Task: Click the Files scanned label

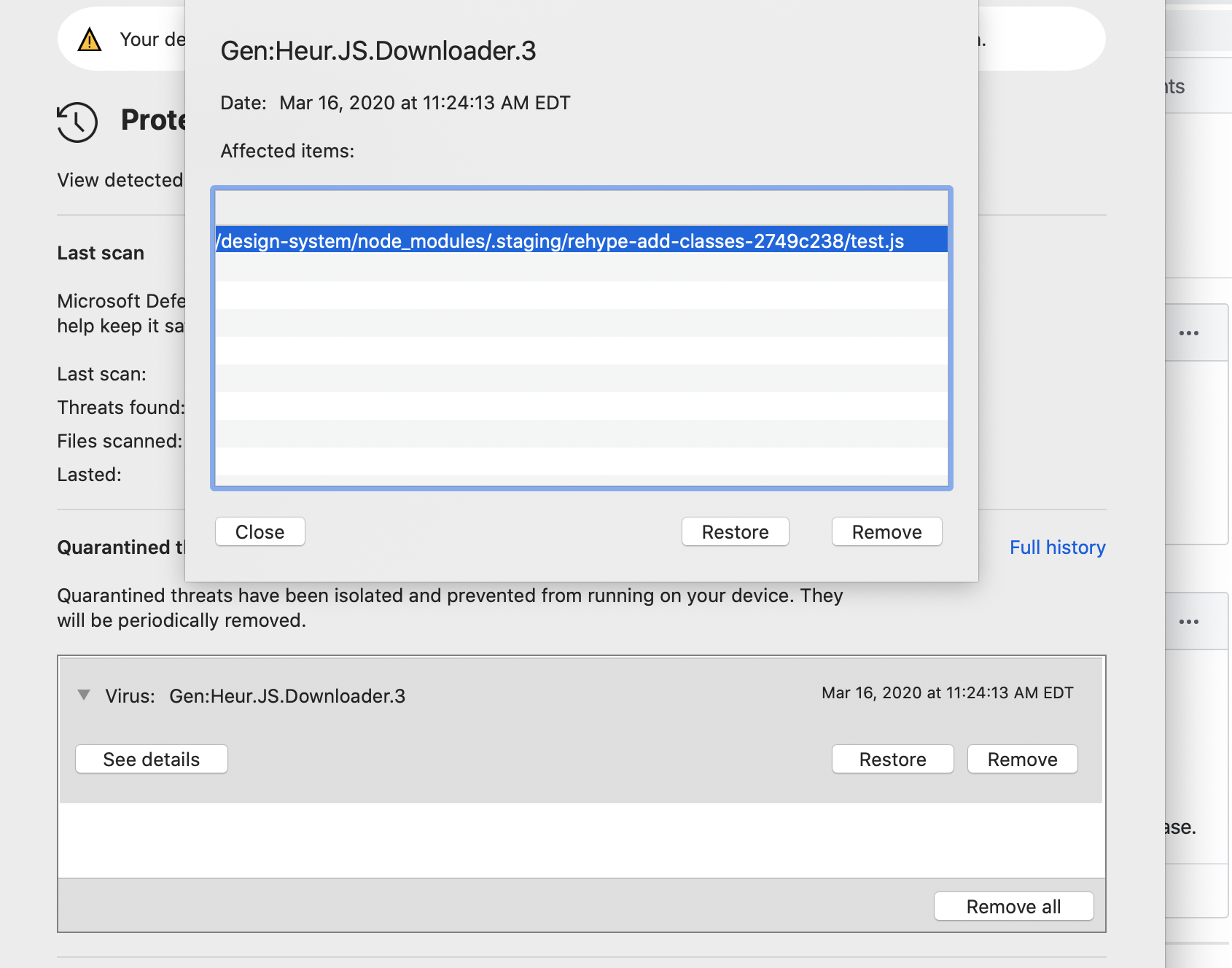Action: point(120,441)
